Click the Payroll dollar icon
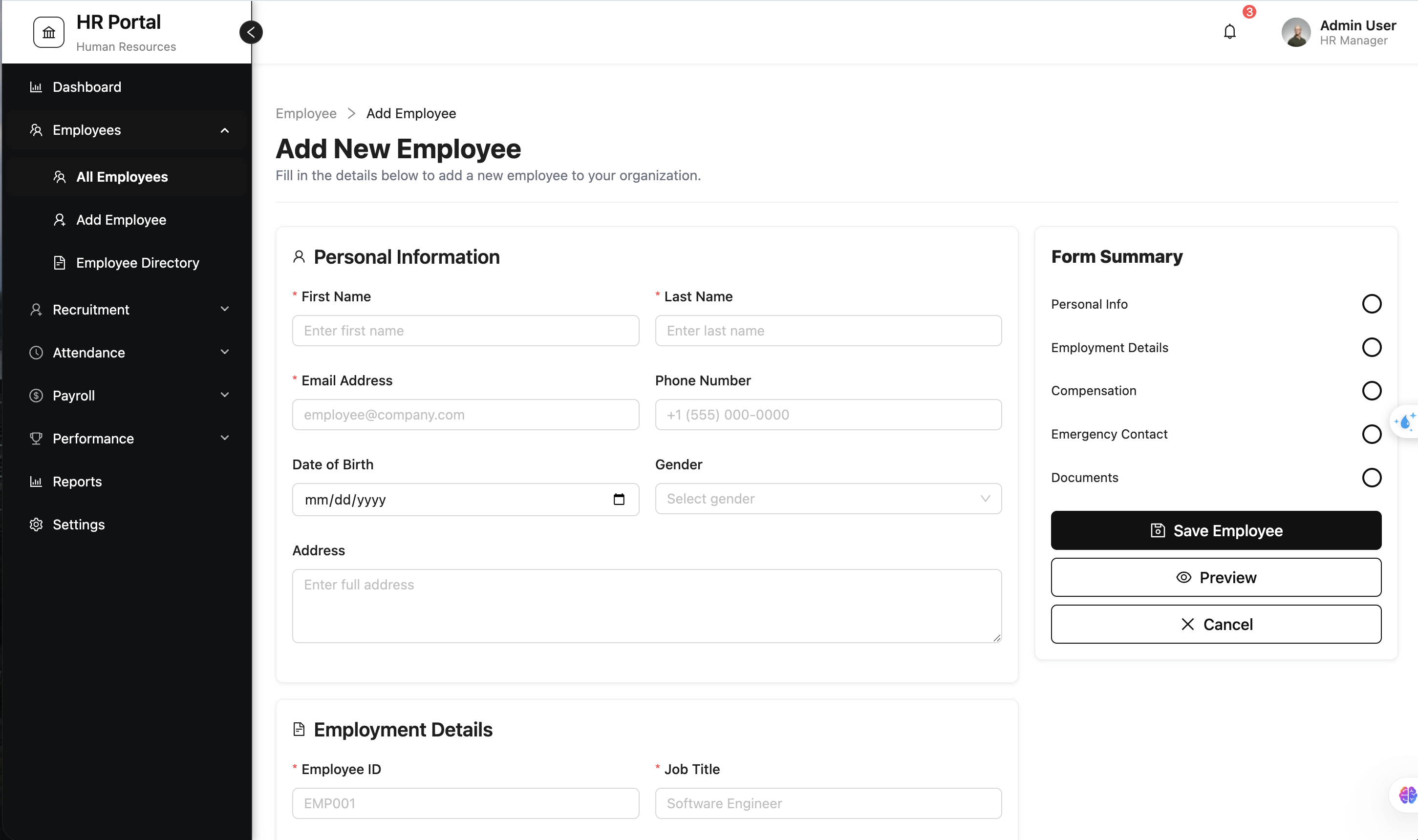1418x840 pixels. pyautogui.click(x=36, y=396)
